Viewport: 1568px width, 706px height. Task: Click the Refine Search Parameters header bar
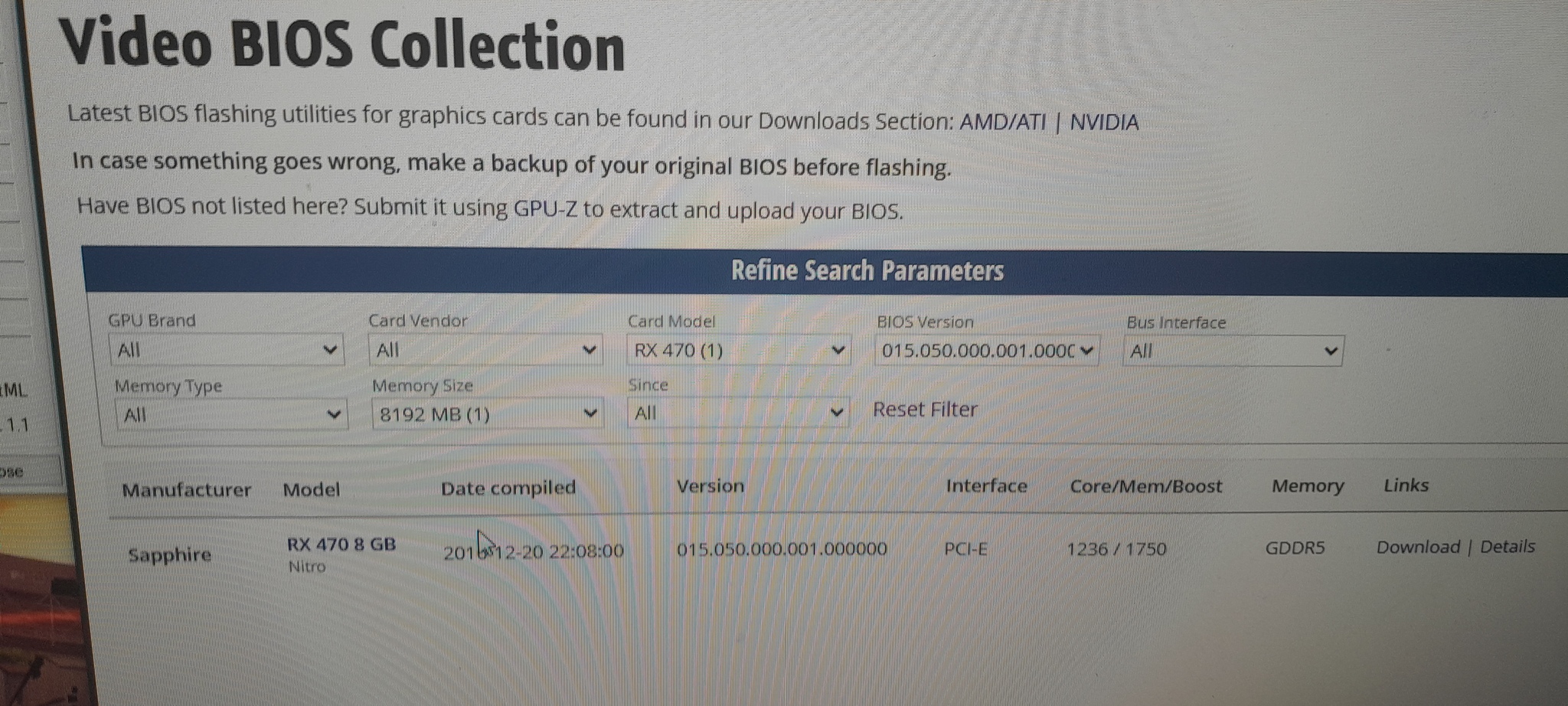[x=866, y=270]
